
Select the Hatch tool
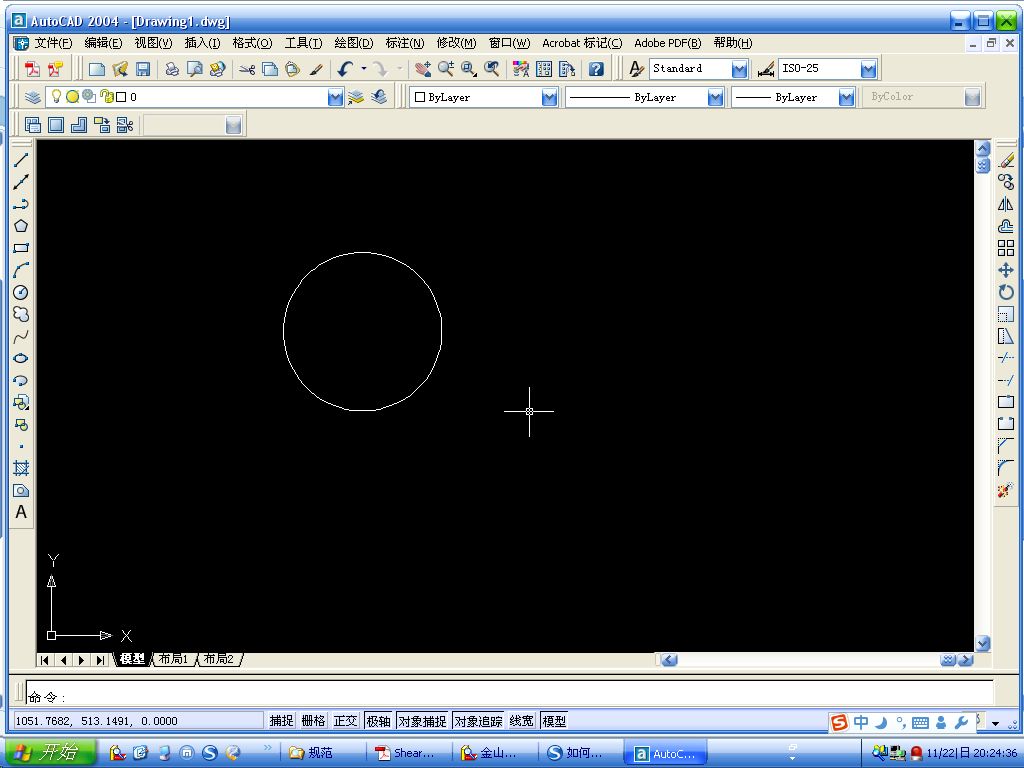tap(21, 468)
